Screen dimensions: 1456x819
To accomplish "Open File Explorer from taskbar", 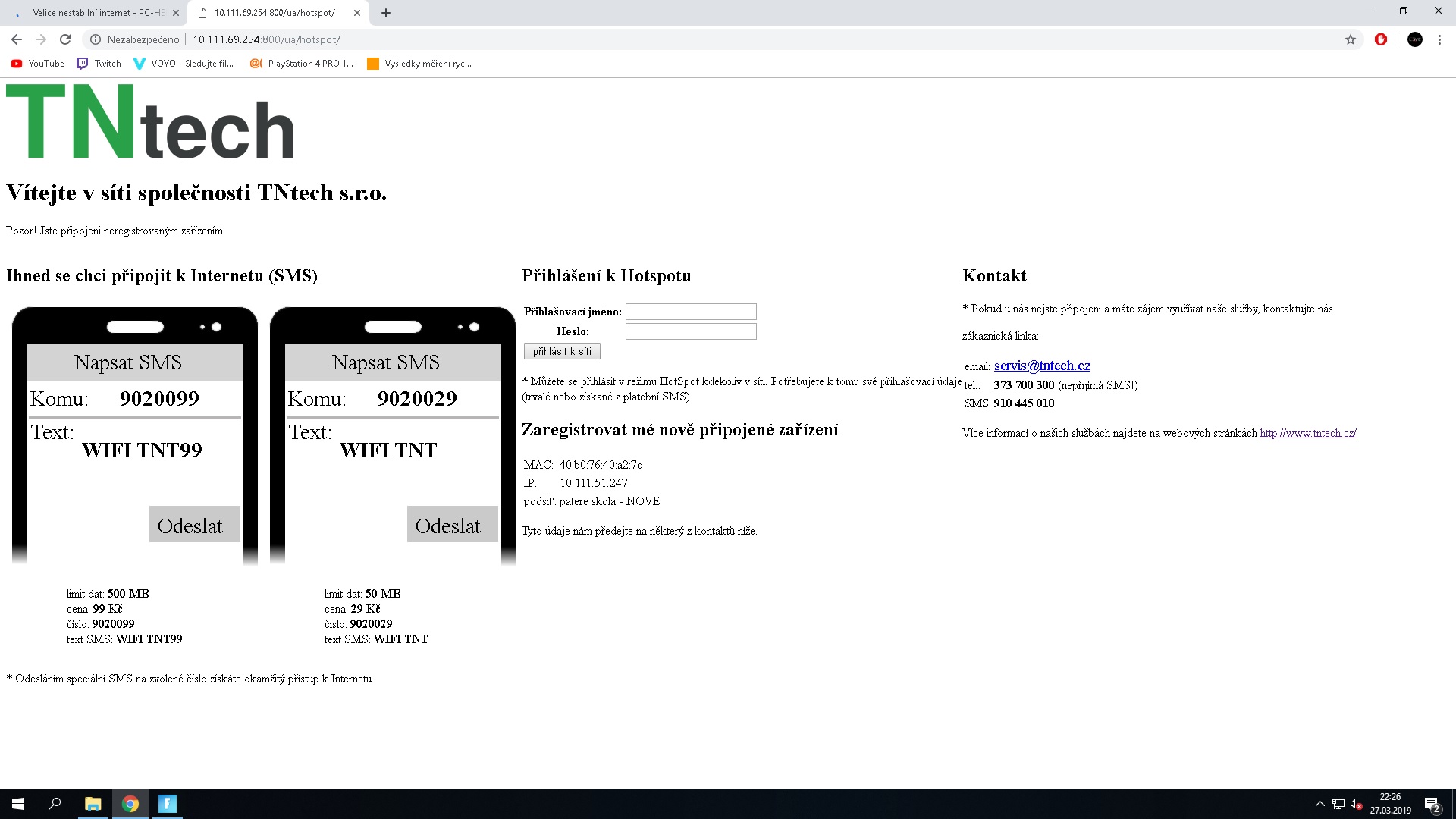I will [x=93, y=804].
